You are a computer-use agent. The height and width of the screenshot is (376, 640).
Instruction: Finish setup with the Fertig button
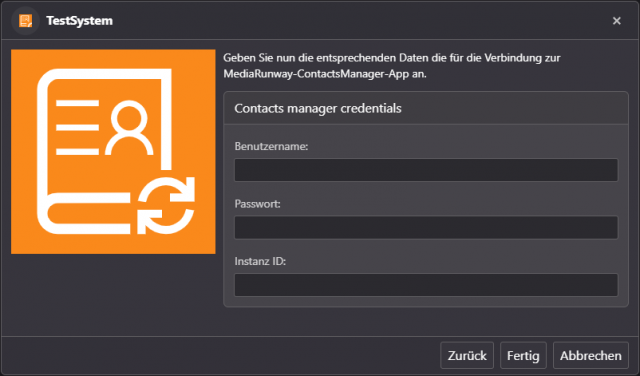tap(523, 355)
